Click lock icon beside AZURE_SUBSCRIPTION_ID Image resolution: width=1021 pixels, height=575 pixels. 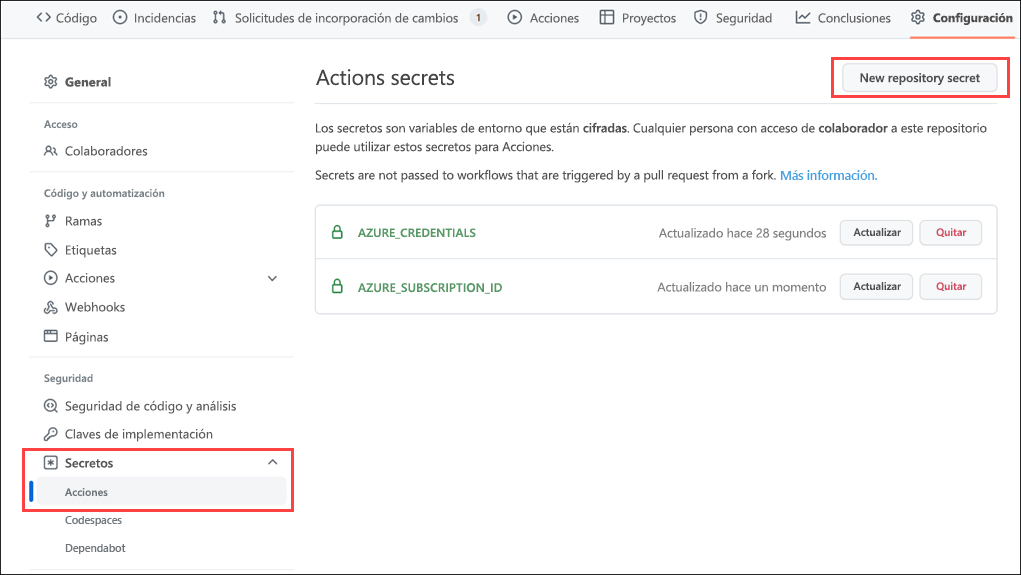pos(337,287)
